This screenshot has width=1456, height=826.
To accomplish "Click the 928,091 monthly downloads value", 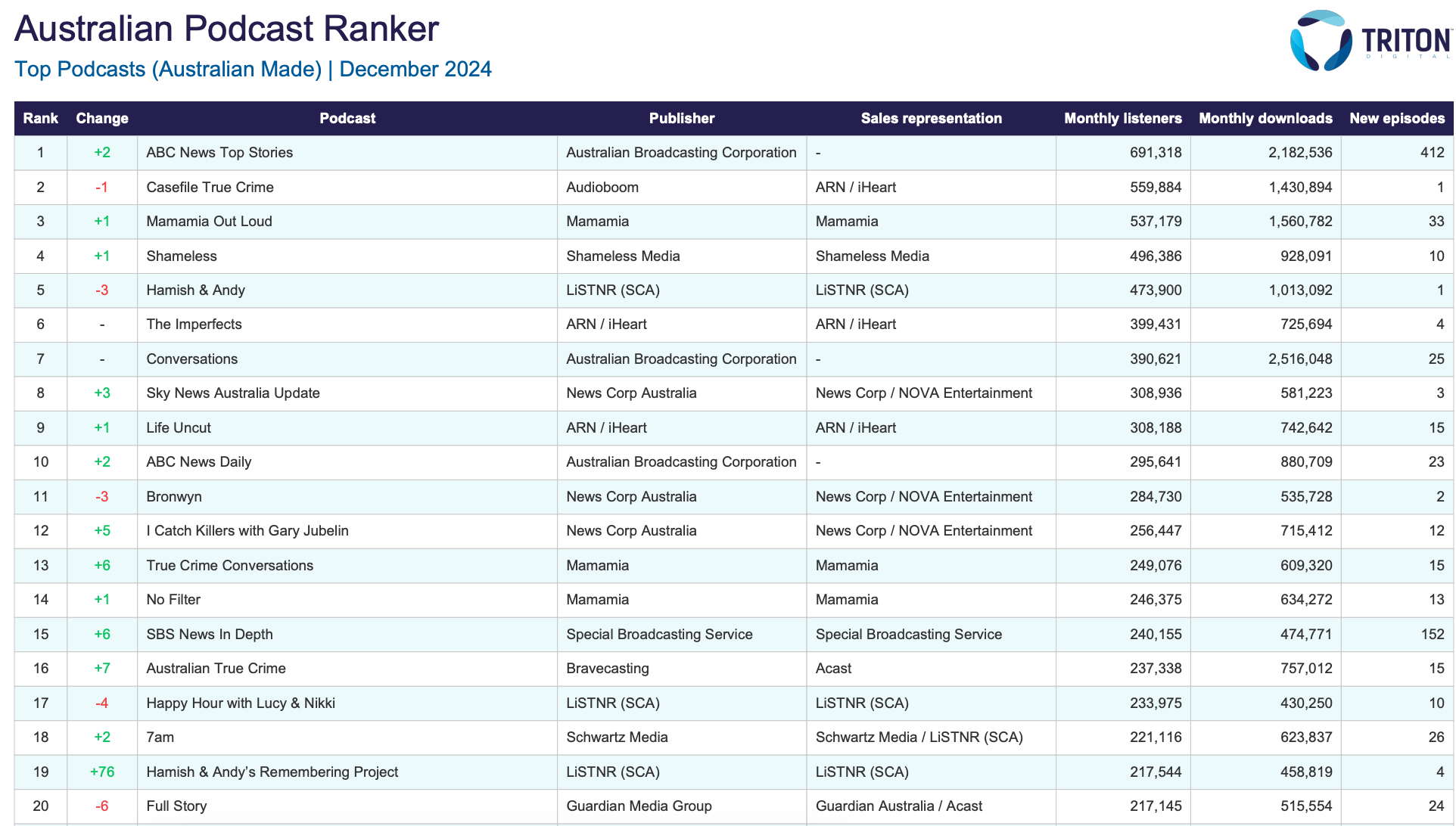I will 1306,256.
